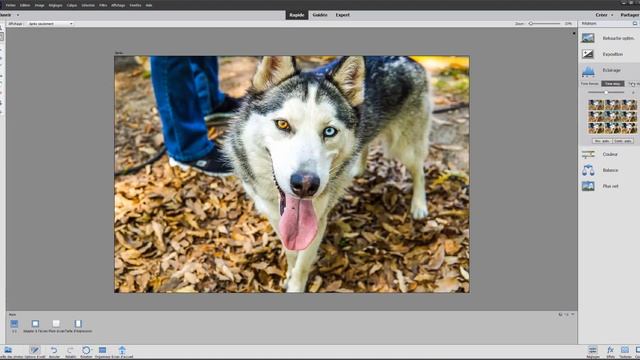This screenshot has width=640, height=360.
Task: Select the Tons moyens tab in Eclairage
Action: click(x=613, y=84)
